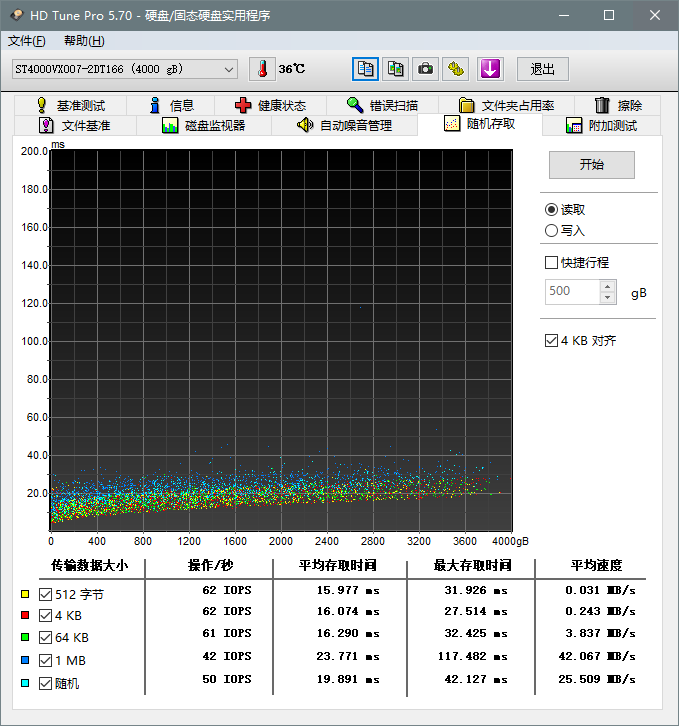Uncheck the 1 MB transfer size checkbox

point(45,660)
